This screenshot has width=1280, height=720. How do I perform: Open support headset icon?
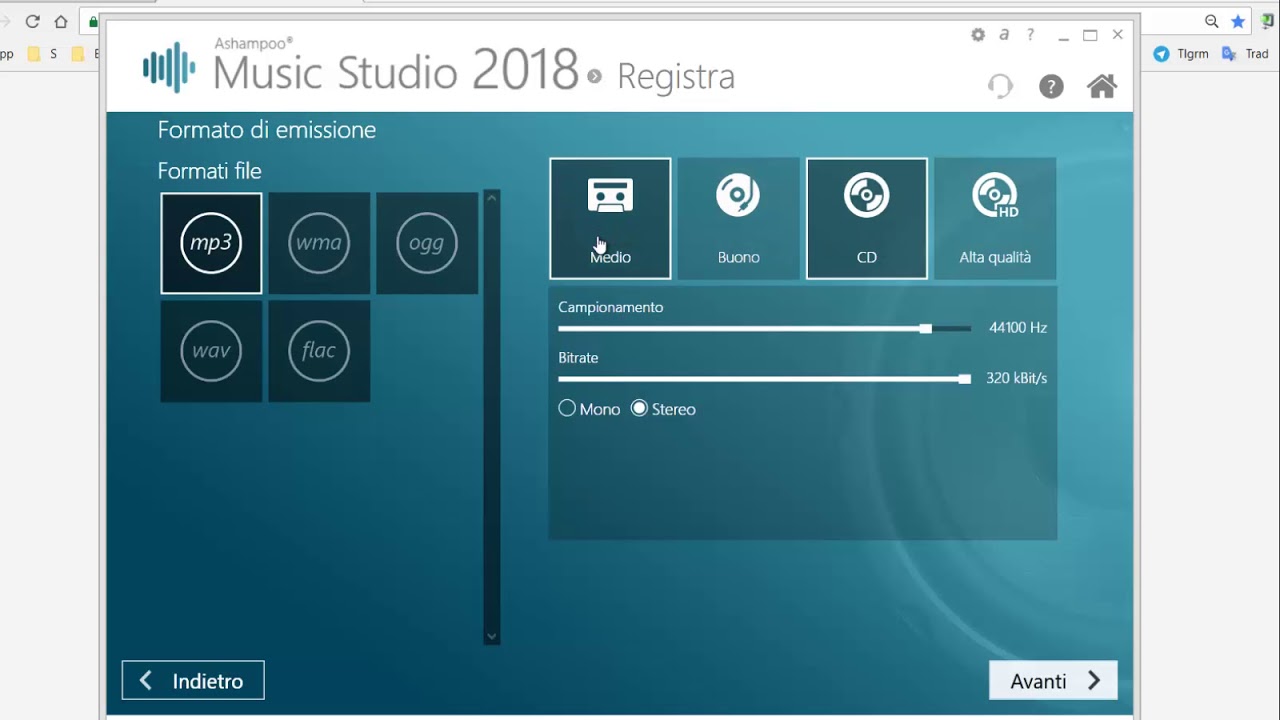click(1000, 86)
